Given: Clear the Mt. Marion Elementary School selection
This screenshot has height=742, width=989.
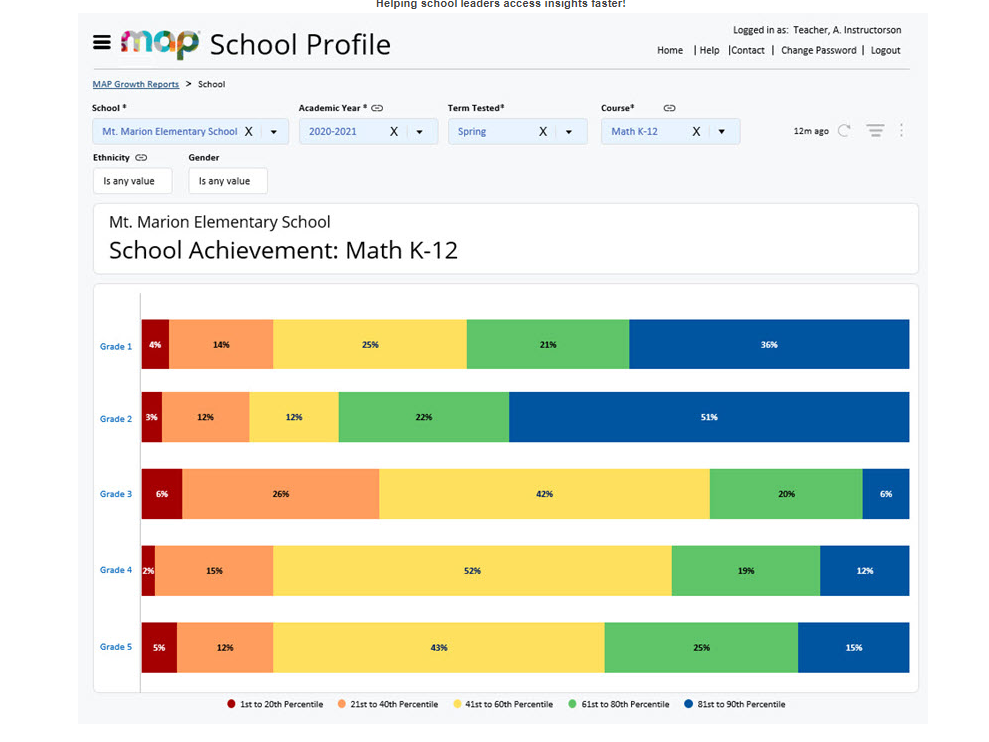Looking at the screenshot, I should click(249, 131).
